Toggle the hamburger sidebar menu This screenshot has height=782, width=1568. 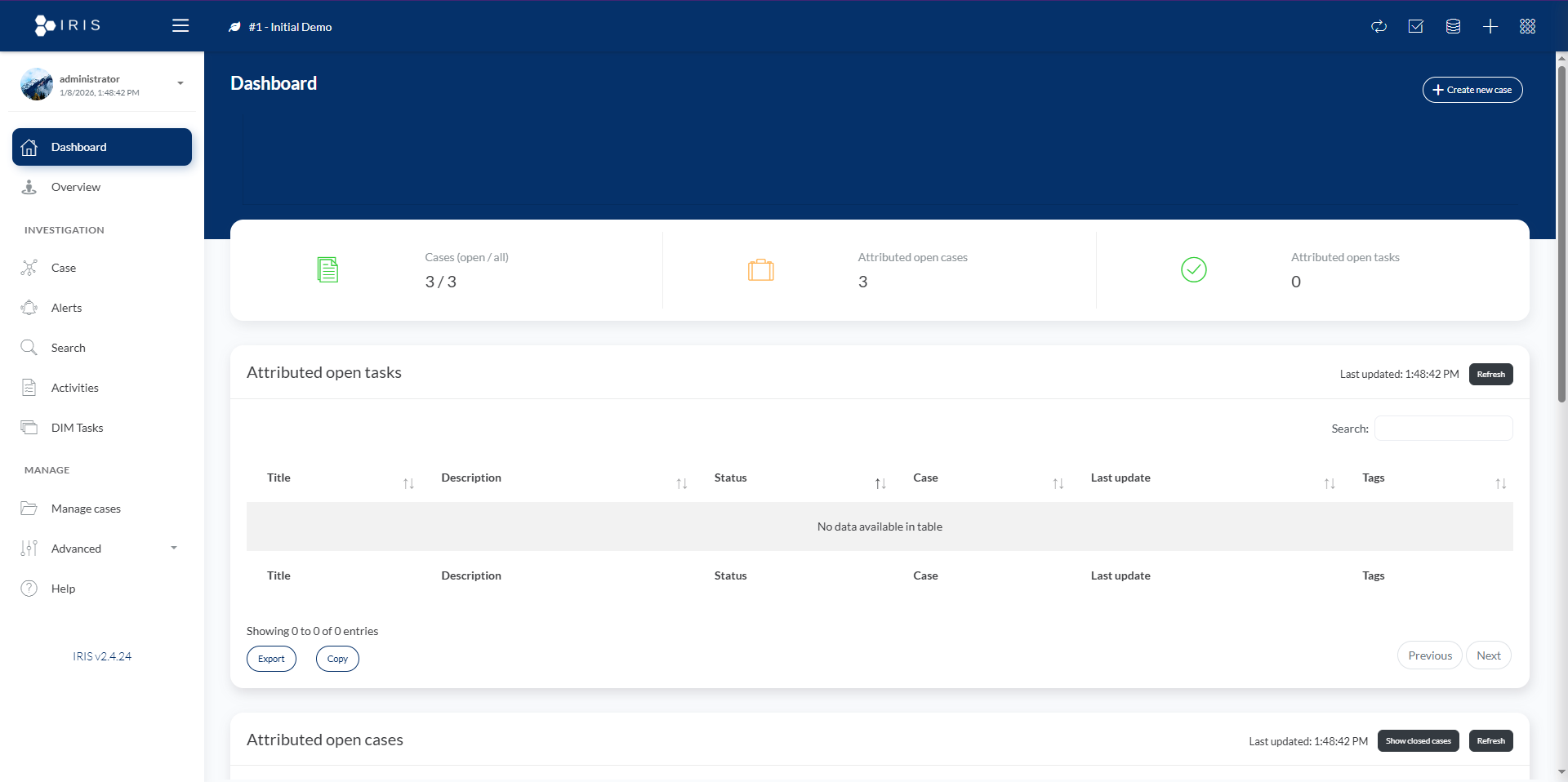(180, 25)
